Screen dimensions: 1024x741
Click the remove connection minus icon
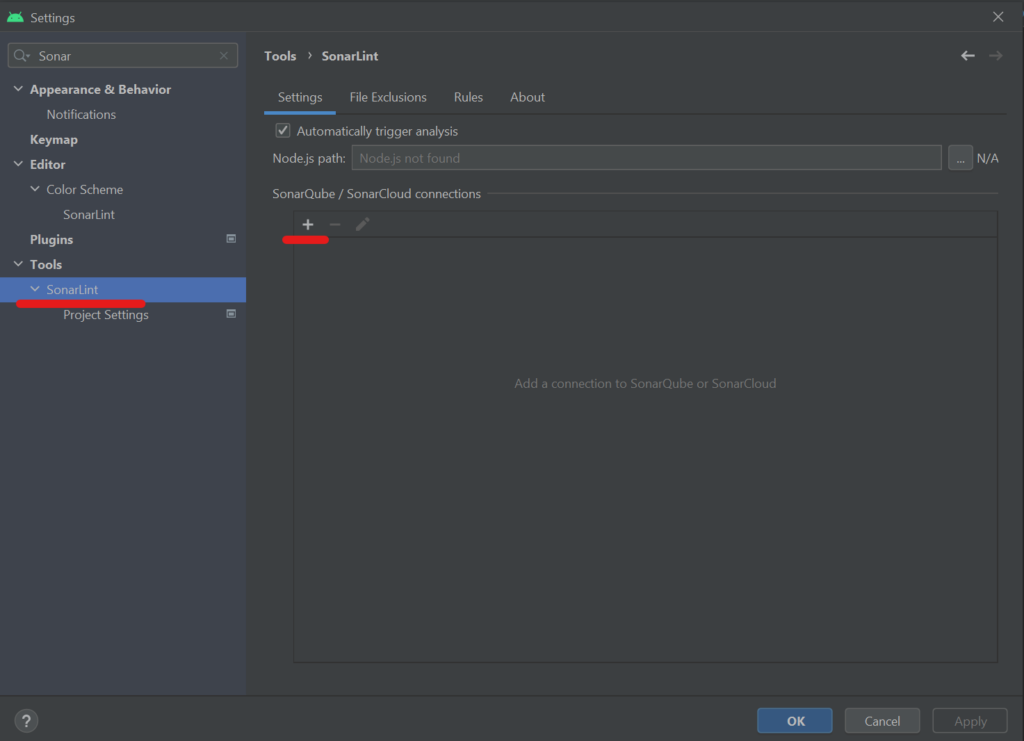[335, 225]
